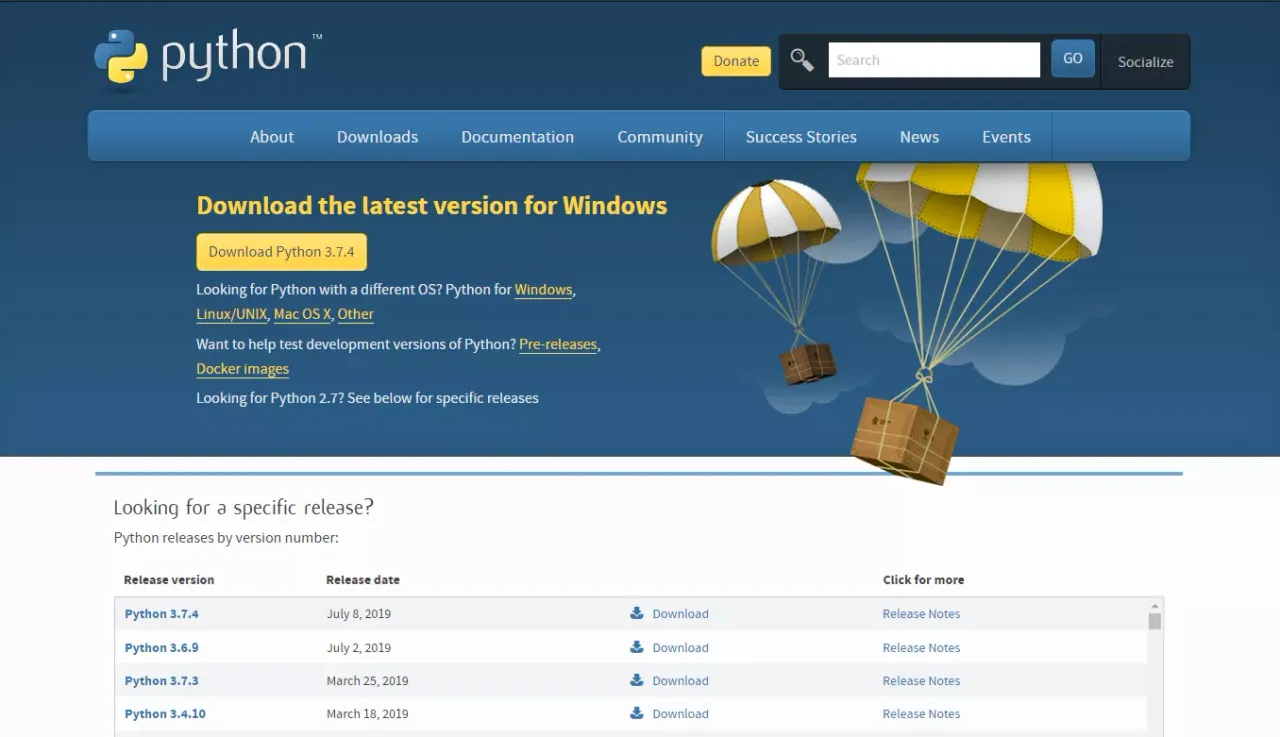
Task: Open the Python 3.4.10 release link
Action: pos(165,714)
